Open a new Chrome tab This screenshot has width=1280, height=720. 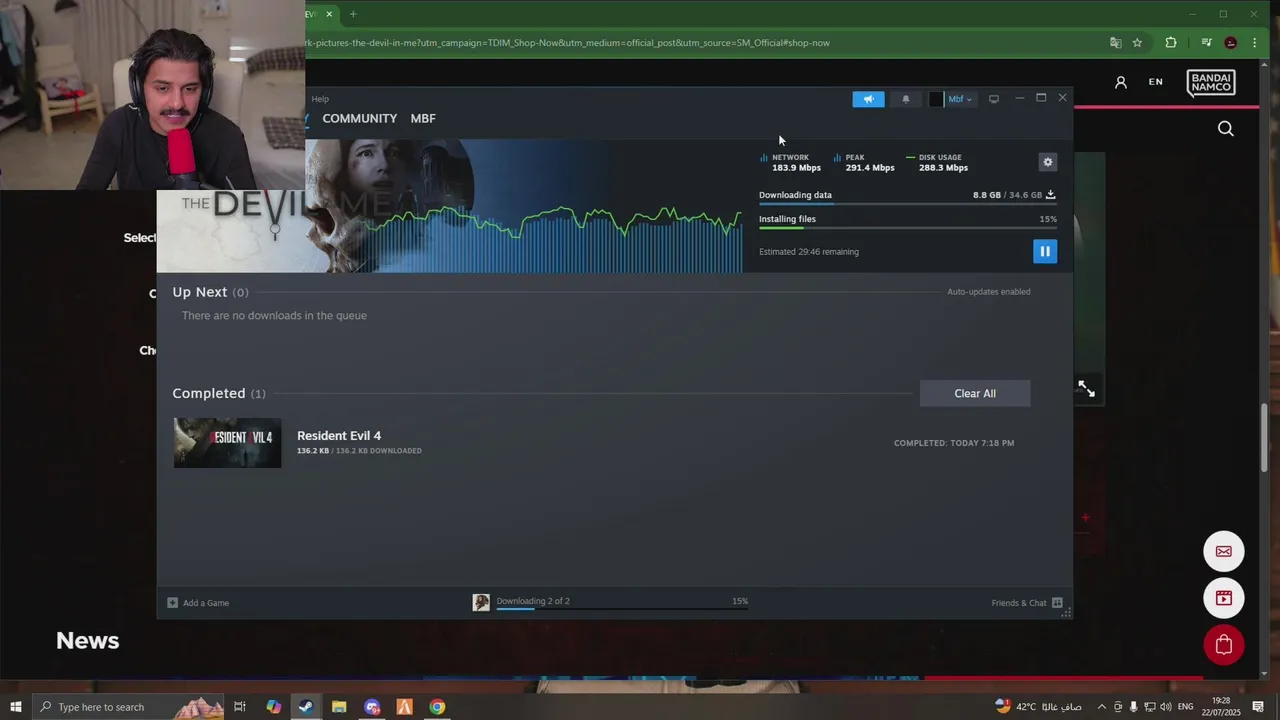pyautogui.click(x=353, y=14)
